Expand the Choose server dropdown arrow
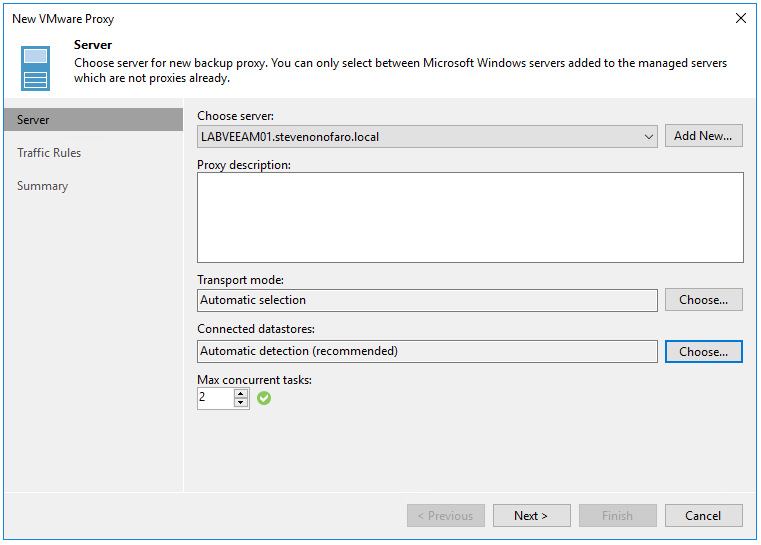The height and width of the screenshot is (545, 761). [650, 136]
